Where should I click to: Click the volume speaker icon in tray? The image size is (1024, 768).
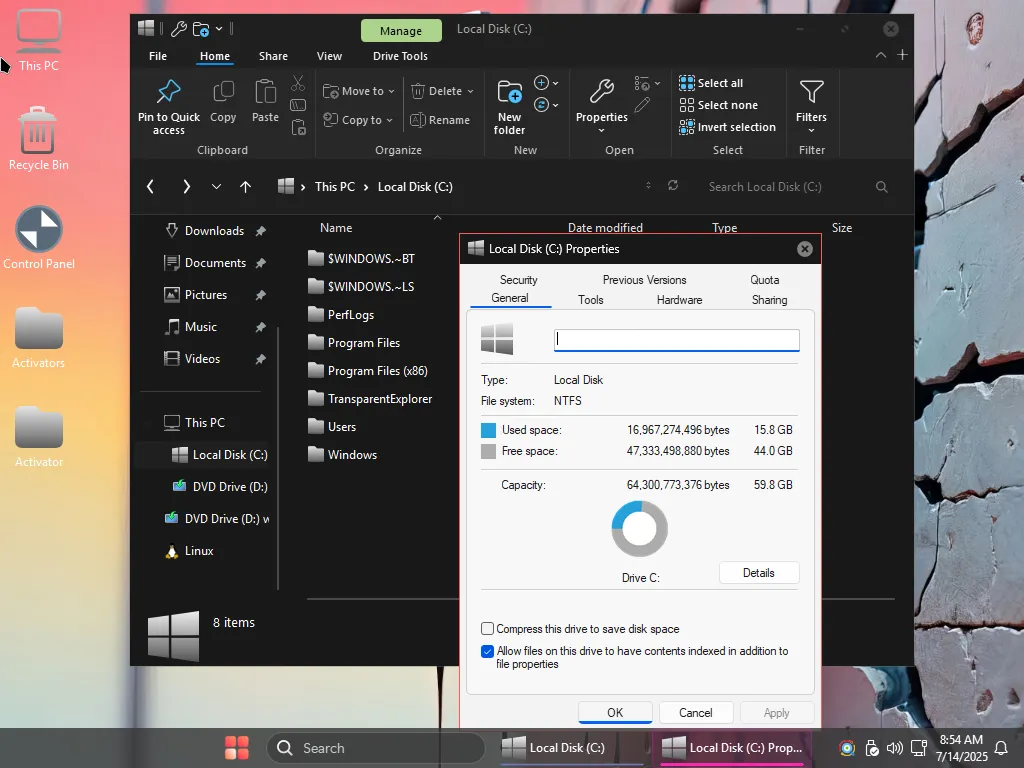[895, 748]
